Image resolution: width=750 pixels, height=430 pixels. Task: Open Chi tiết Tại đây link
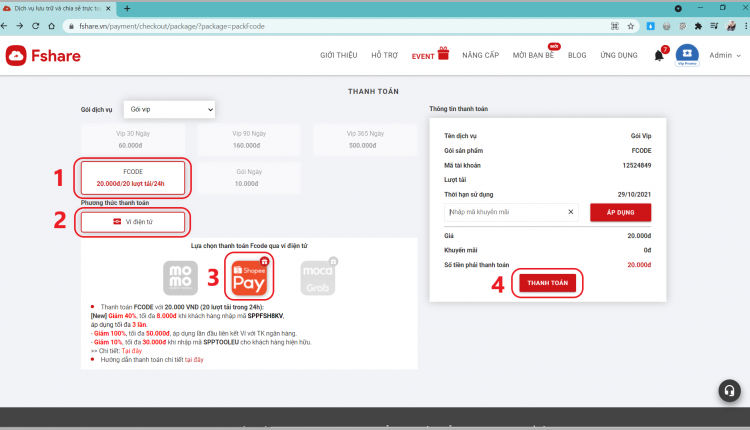(x=132, y=351)
